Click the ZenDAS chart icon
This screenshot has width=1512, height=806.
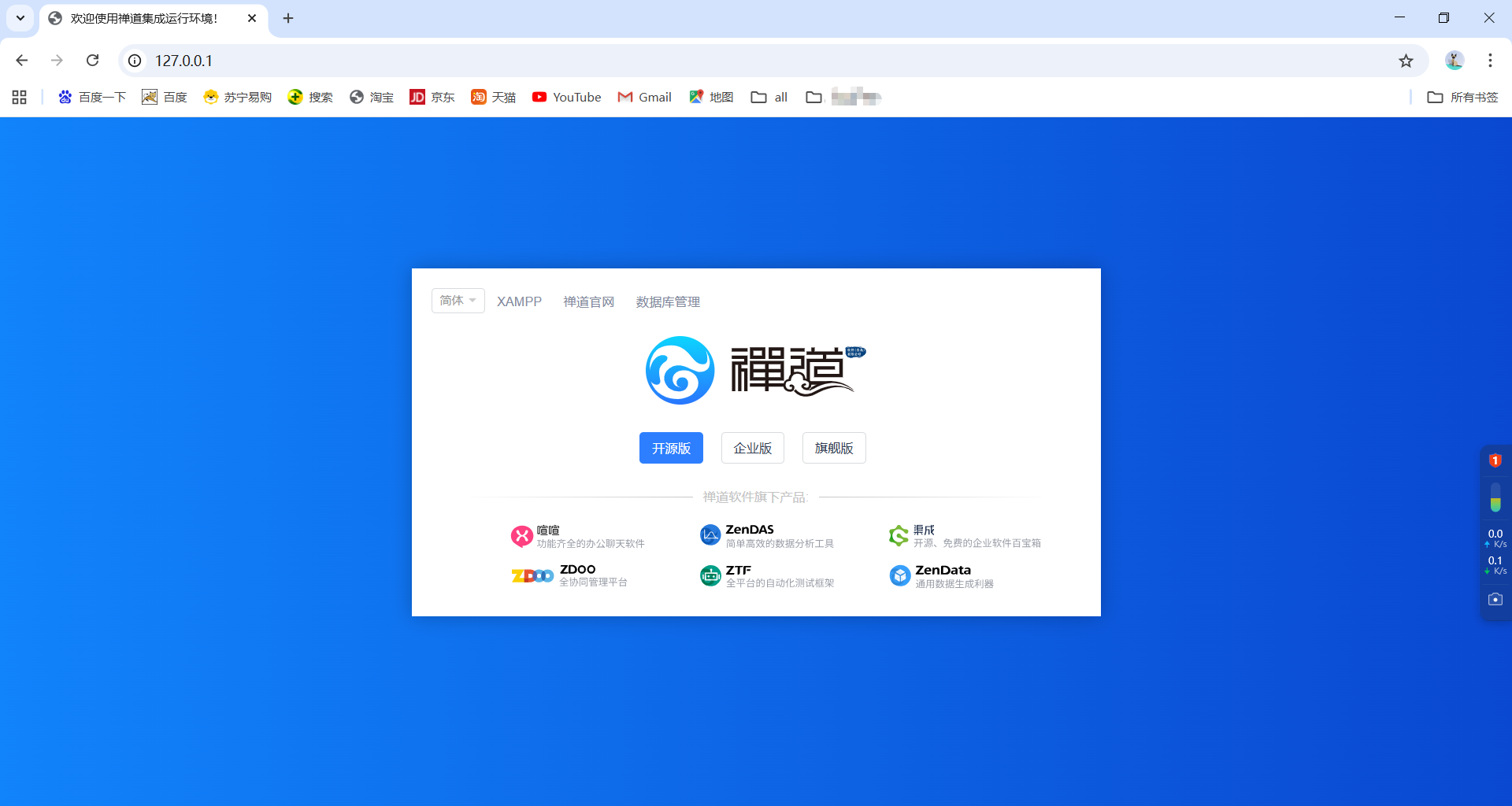pos(710,535)
